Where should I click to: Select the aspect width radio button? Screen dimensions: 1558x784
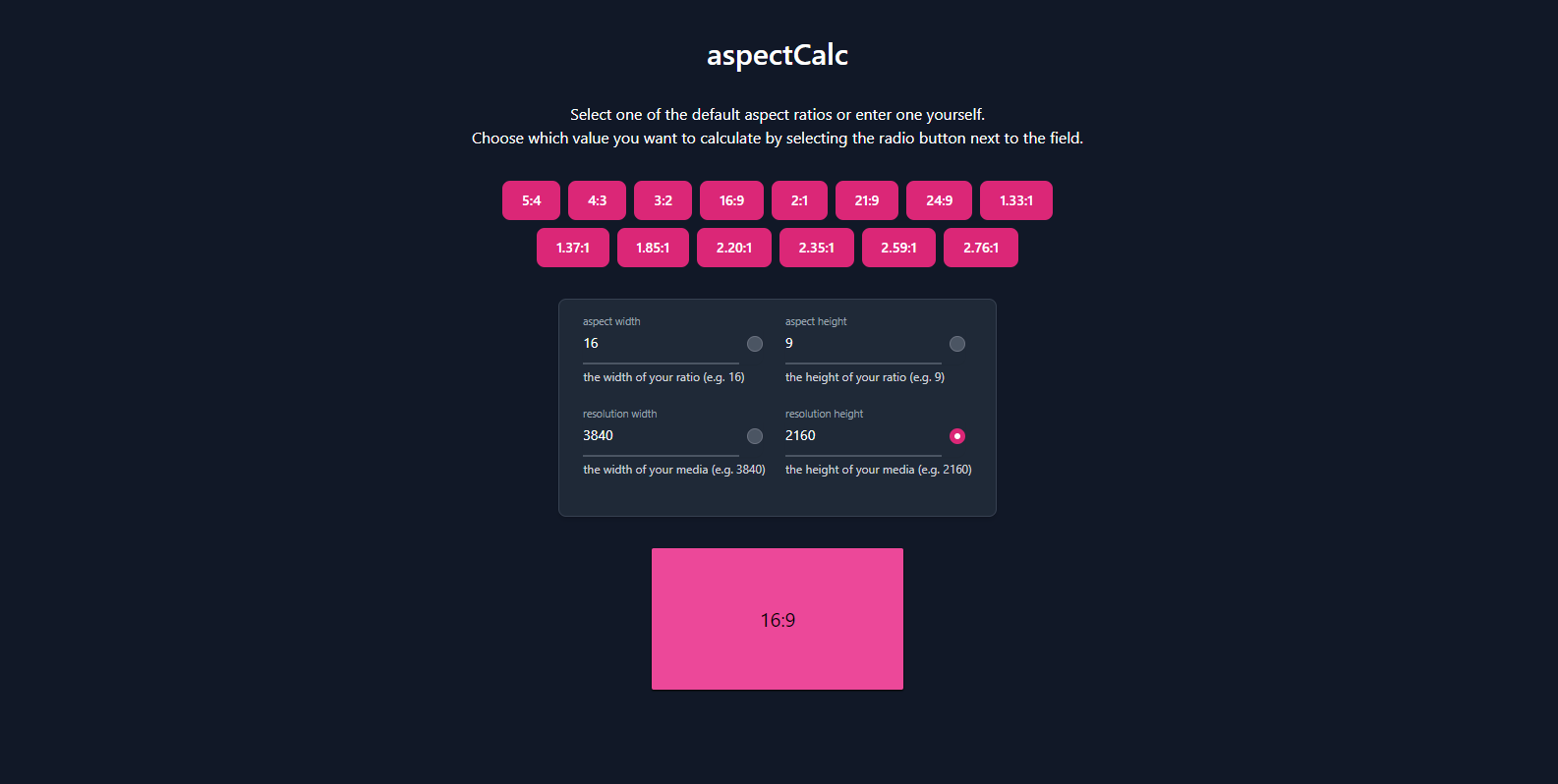(755, 344)
